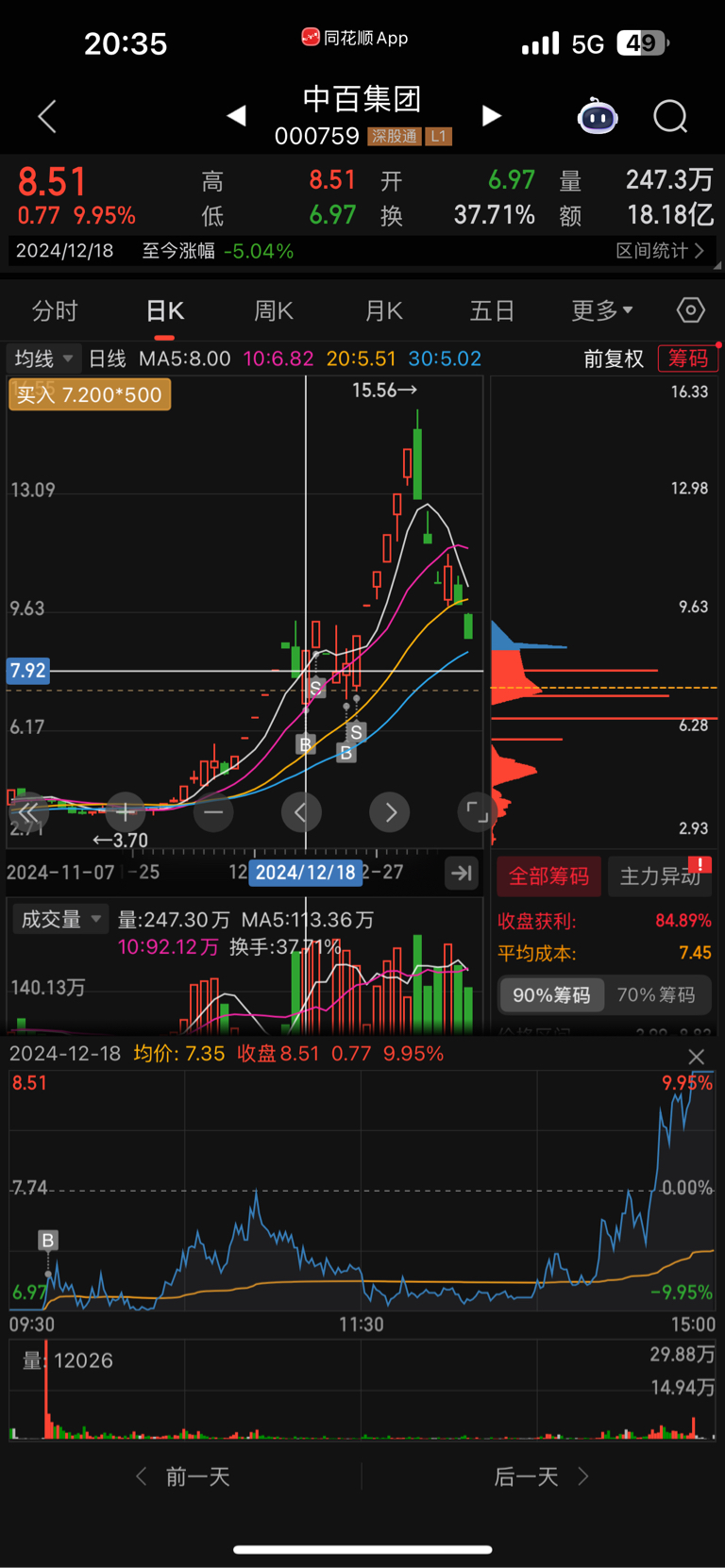Select 70%筹码 option
Screen dimensions: 725x1568
coord(656,995)
